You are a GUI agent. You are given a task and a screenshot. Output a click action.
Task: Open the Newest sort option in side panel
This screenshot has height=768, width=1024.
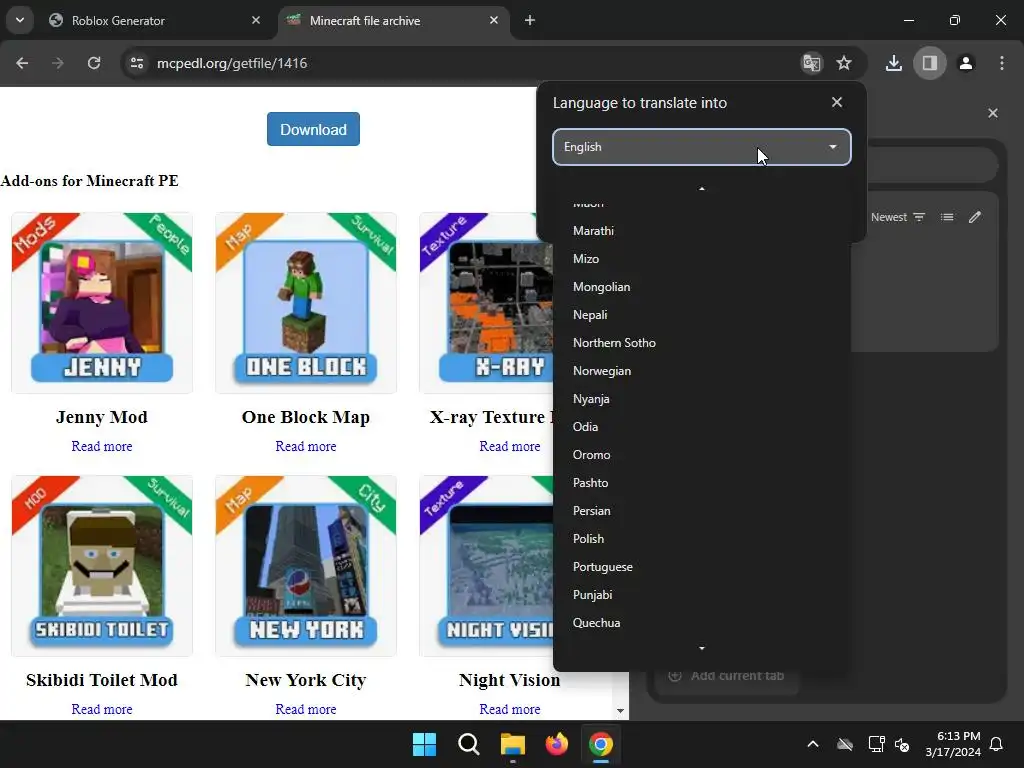click(x=898, y=217)
